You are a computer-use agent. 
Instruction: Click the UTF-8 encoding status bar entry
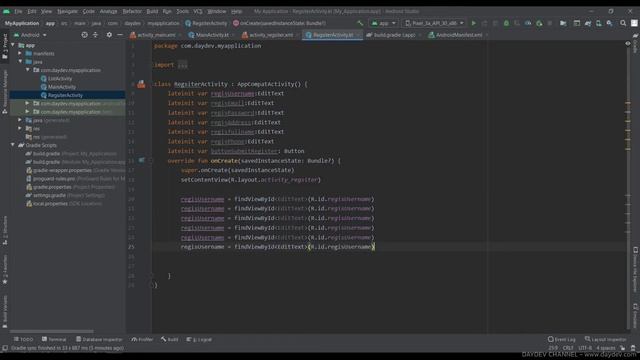pos(585,348)
